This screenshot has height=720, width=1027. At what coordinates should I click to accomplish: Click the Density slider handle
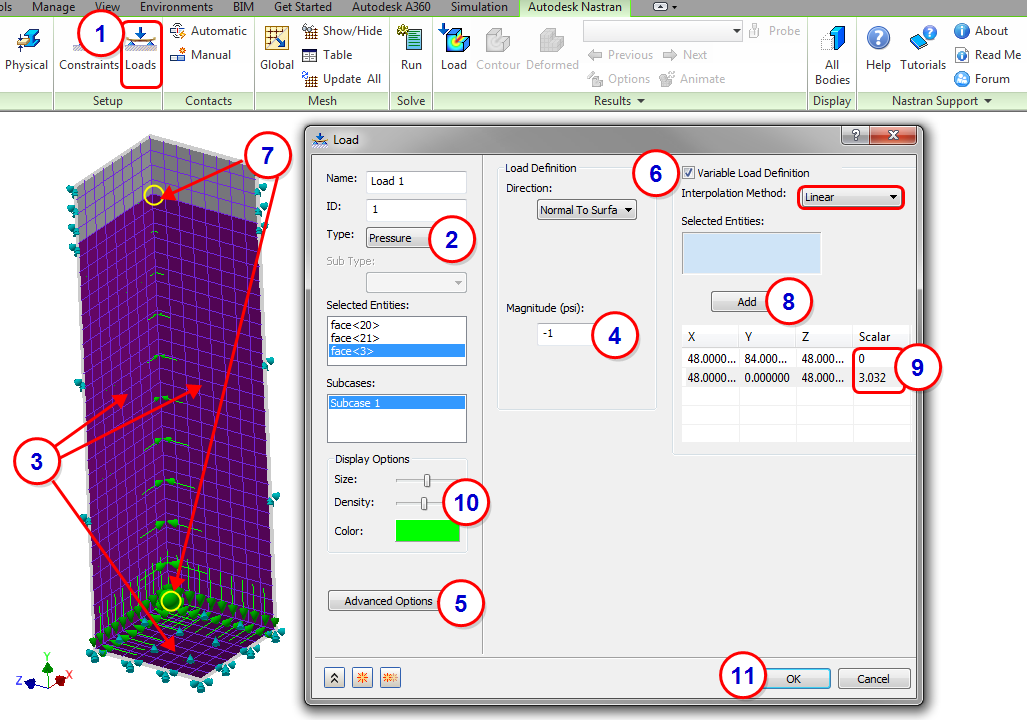click(424, 503)
